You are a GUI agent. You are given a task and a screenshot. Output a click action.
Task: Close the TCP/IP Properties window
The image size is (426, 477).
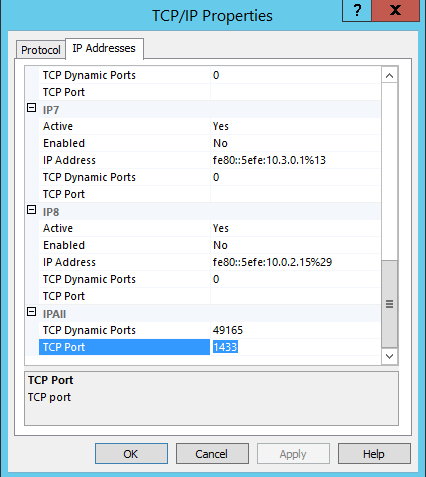[x=395, y=11]
